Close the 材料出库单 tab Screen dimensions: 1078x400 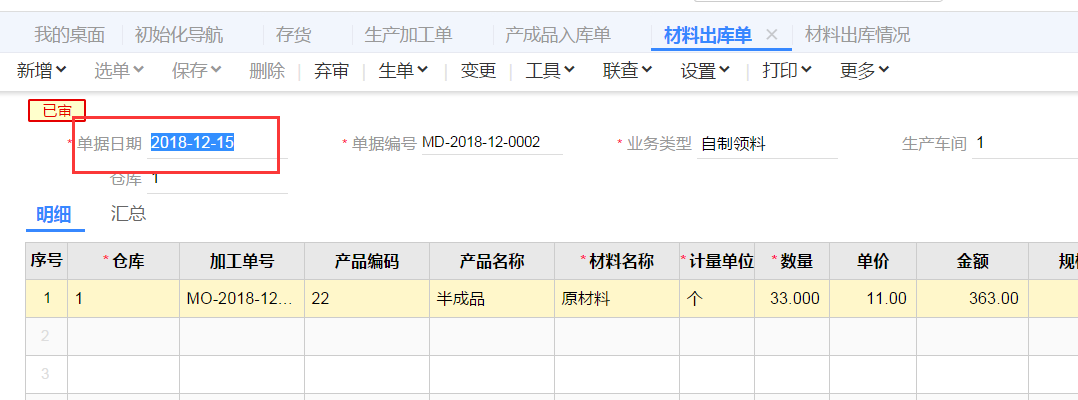click(771, 35)
